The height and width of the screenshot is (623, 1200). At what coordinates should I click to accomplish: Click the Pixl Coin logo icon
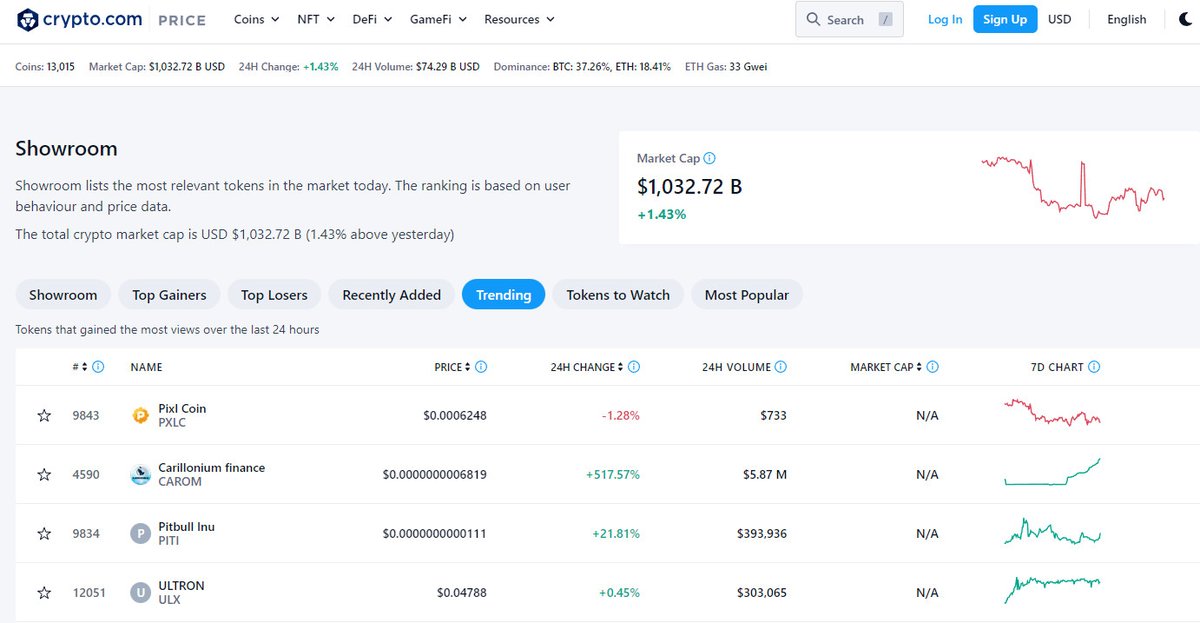point(141,415)
